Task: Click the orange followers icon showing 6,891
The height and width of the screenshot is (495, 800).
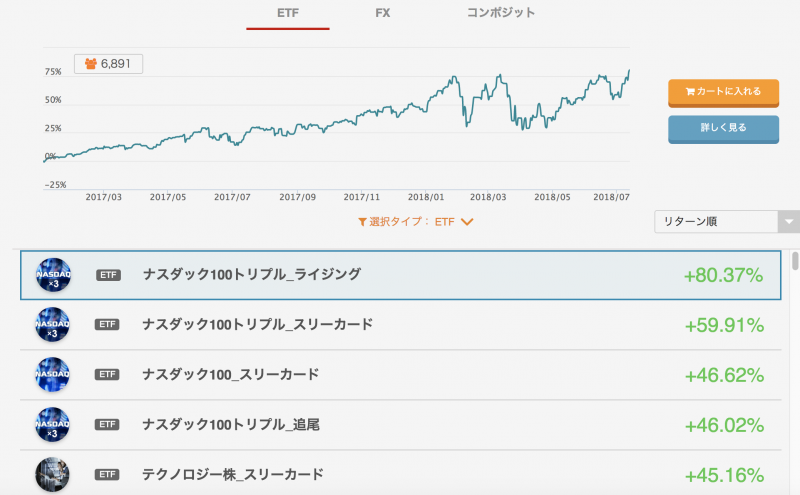Action: coord(91,64)
